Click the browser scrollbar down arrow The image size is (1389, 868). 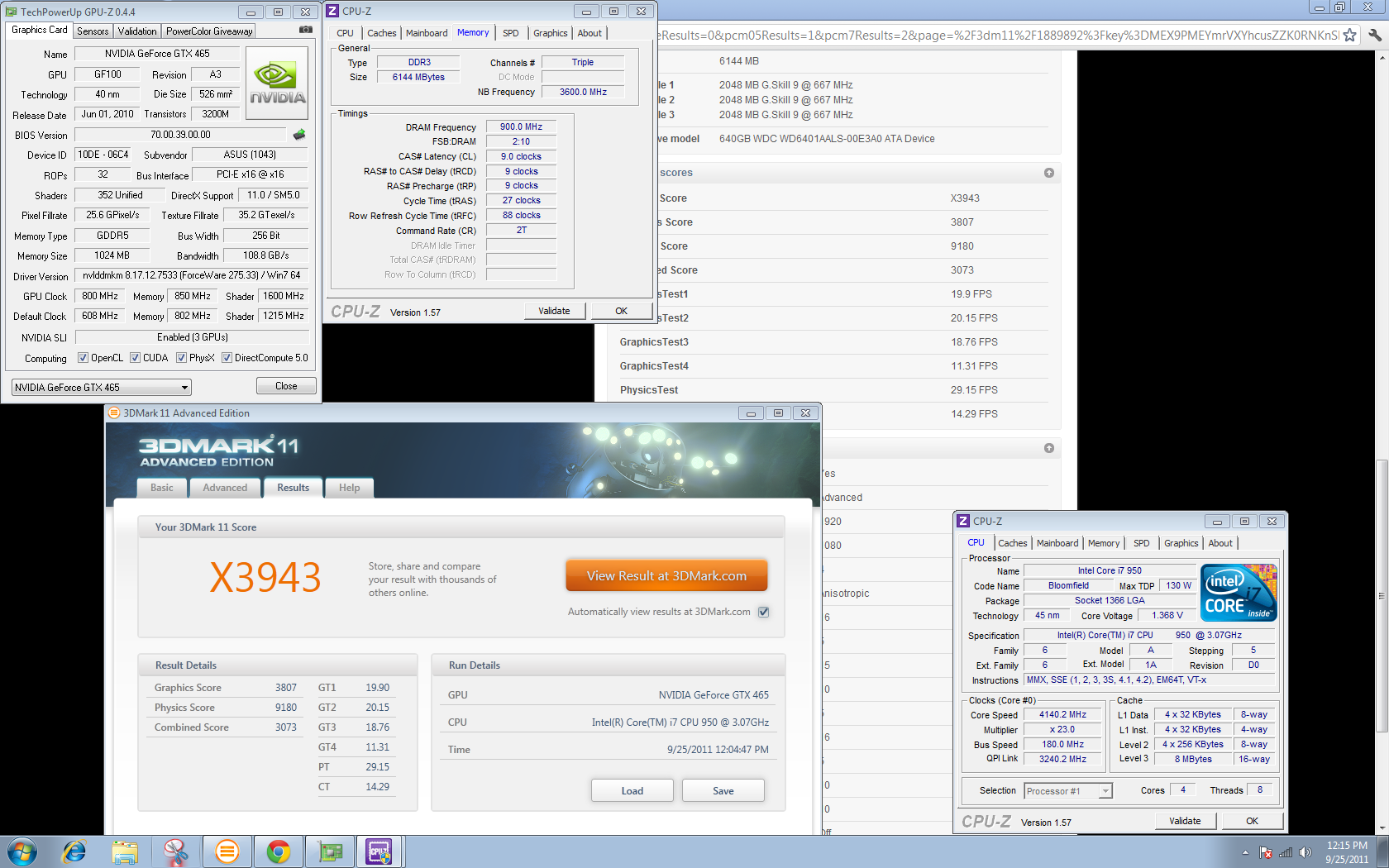pos(1382,827)
